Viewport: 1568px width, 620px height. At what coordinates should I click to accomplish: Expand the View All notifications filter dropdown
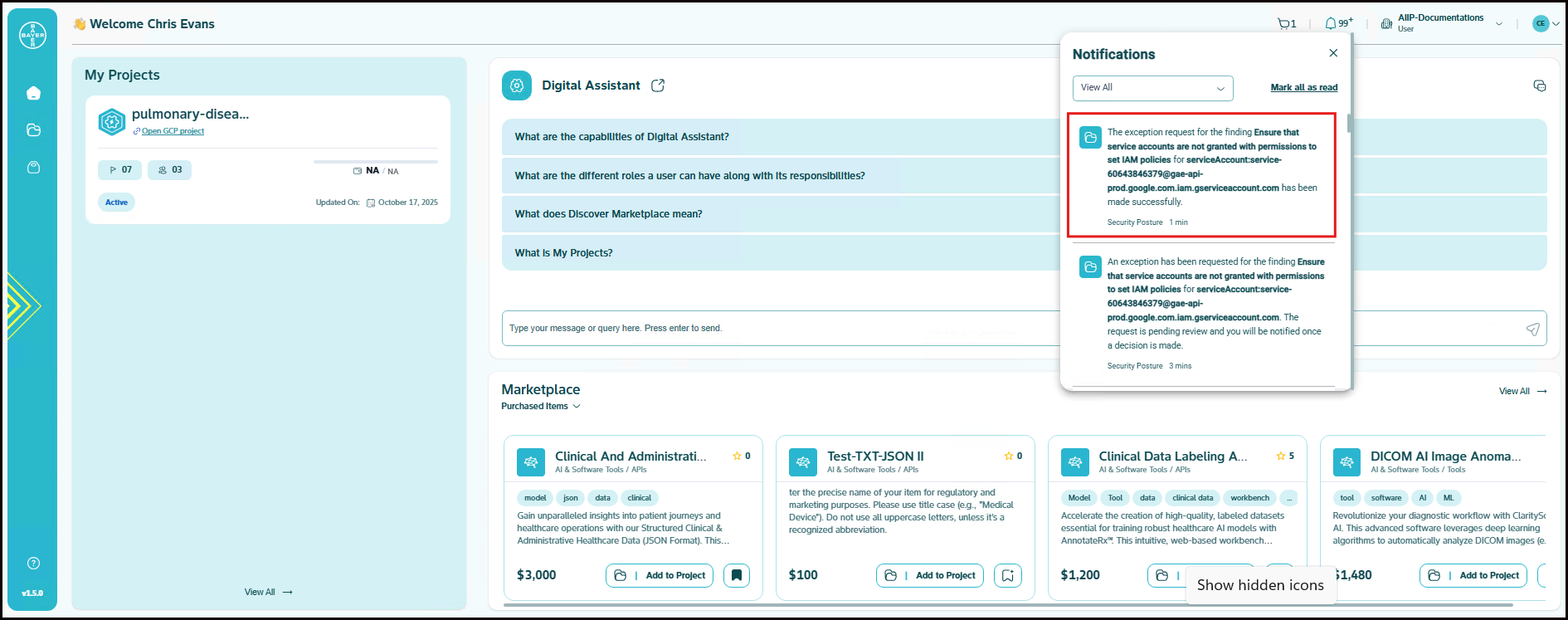pos(1152,88)
